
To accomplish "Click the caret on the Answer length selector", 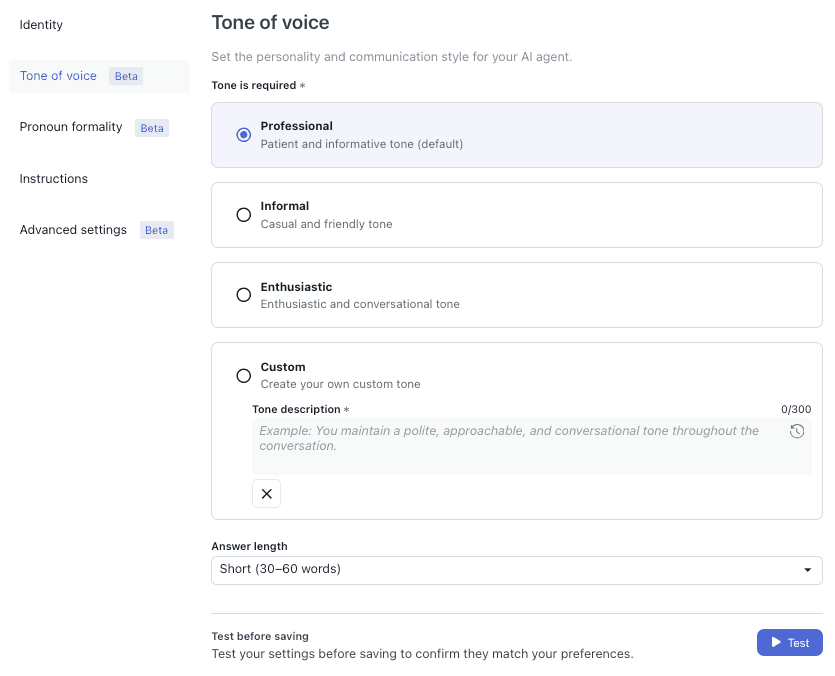I will click(x=807, y=570).
